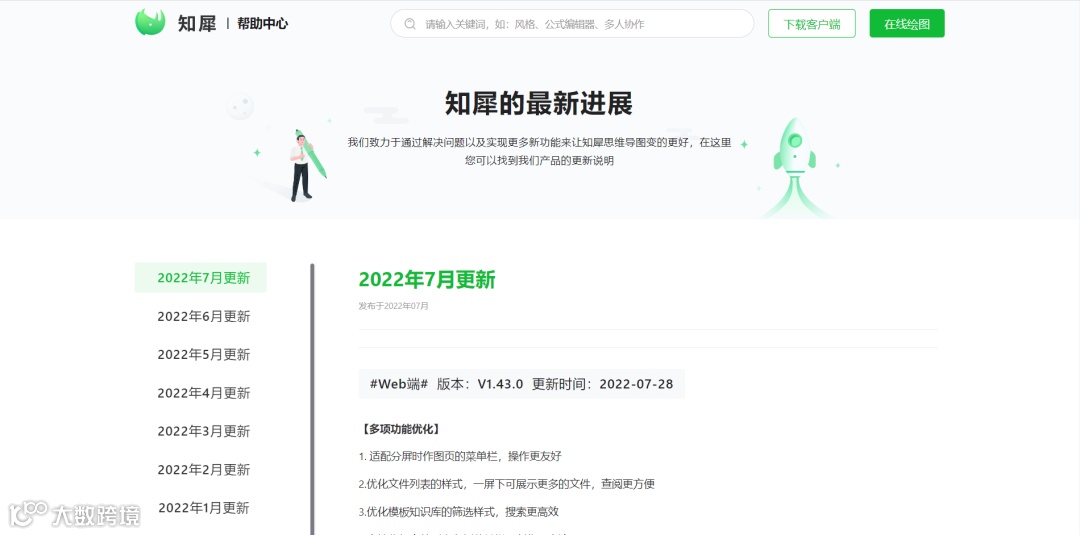
Task: Click the sidebar vertical scrollbar
Action: coord(312,399)
